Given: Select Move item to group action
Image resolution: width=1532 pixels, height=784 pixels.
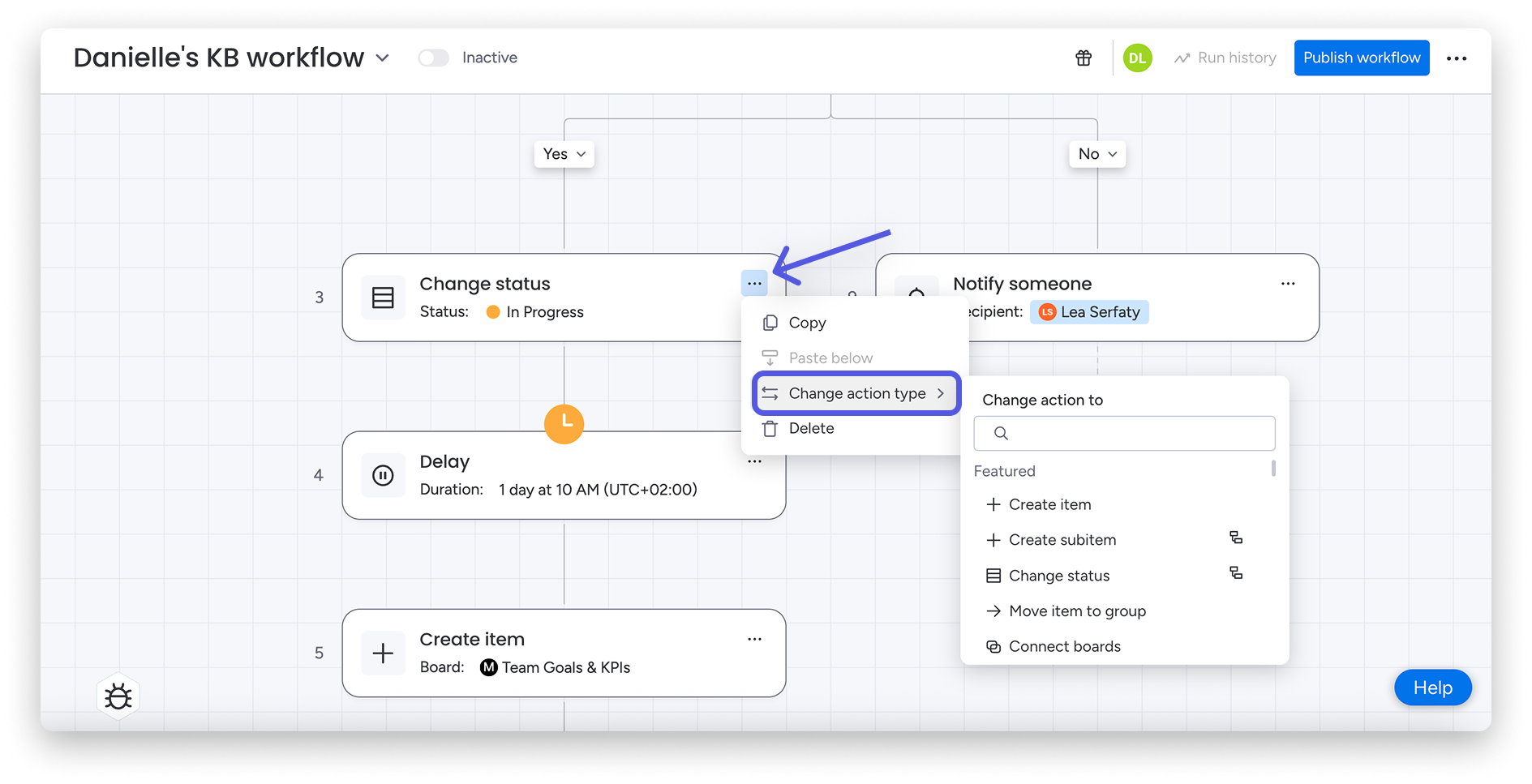Looking at the screenshot, I should pos(1077,611).
